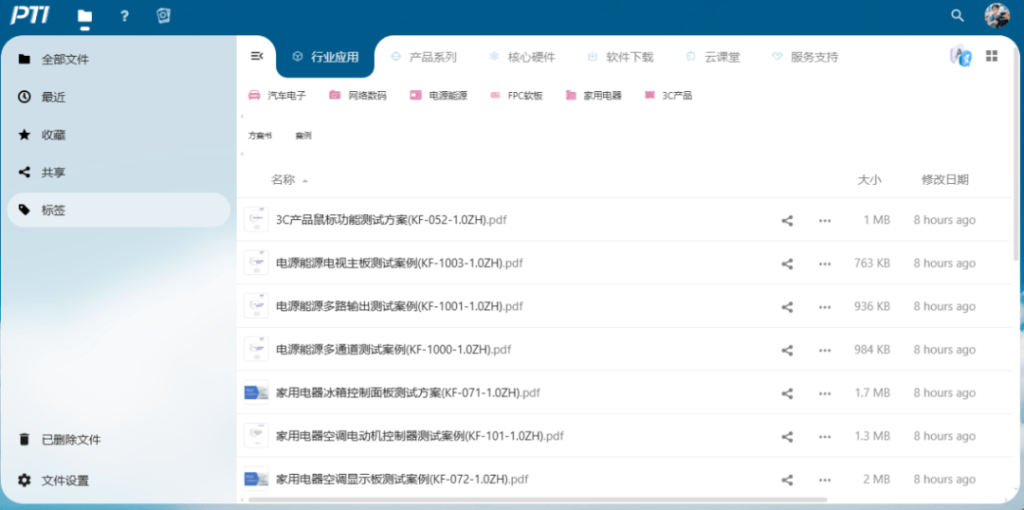Open three-dot menu for 家用电器冰箱控制面板测试方案 file
The height and width of the screenshot is (510, 1024).
click(824, 393)
